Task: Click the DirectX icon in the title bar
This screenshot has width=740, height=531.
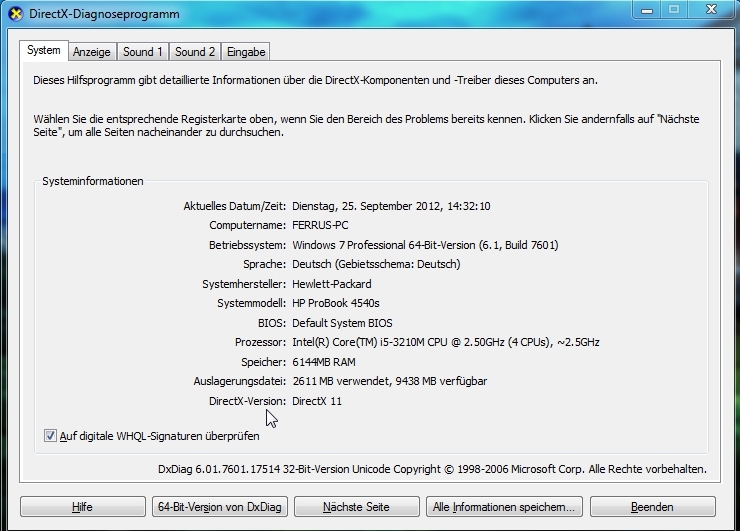Action: (x=16, y=14)
